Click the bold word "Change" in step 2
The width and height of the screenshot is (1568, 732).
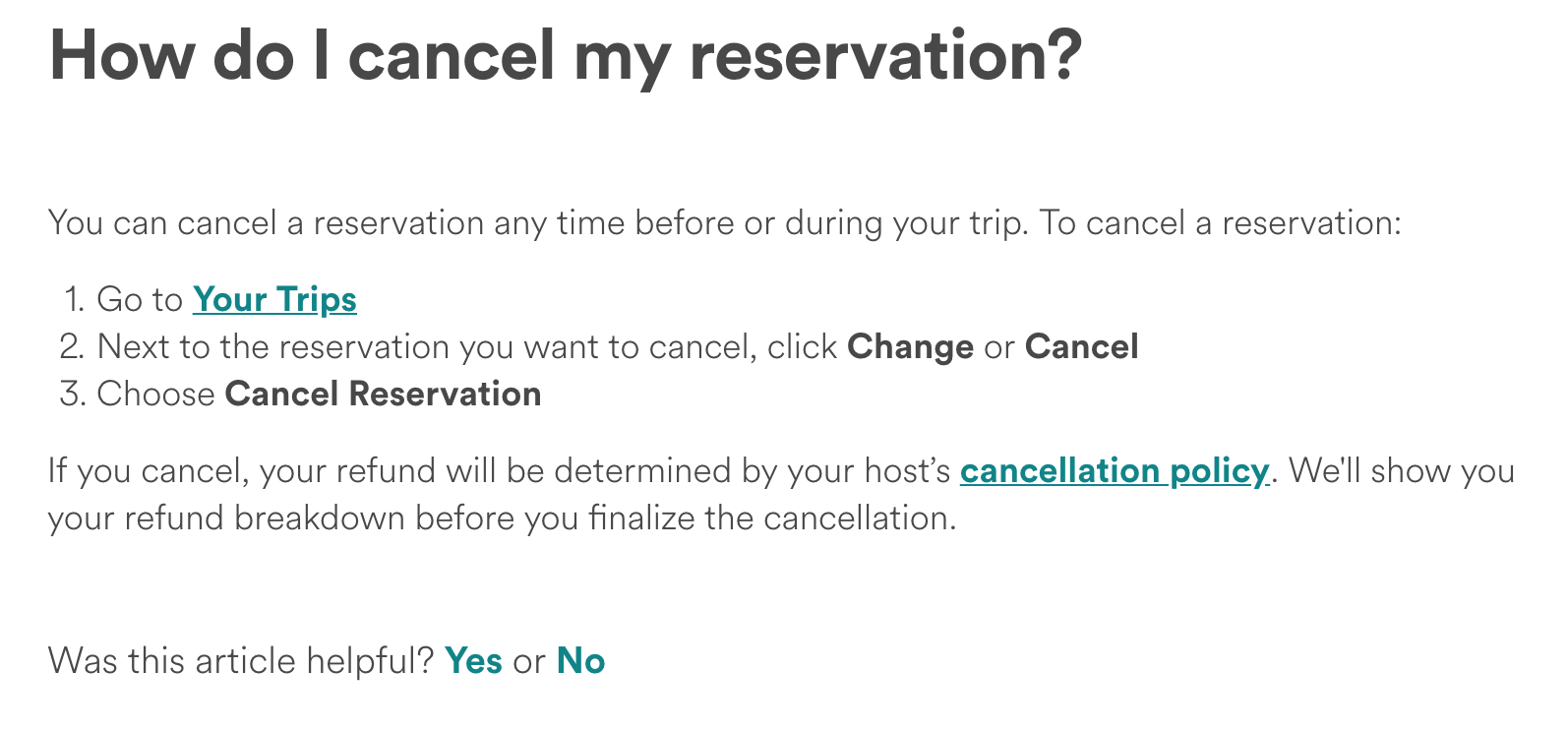coord(910,346)
